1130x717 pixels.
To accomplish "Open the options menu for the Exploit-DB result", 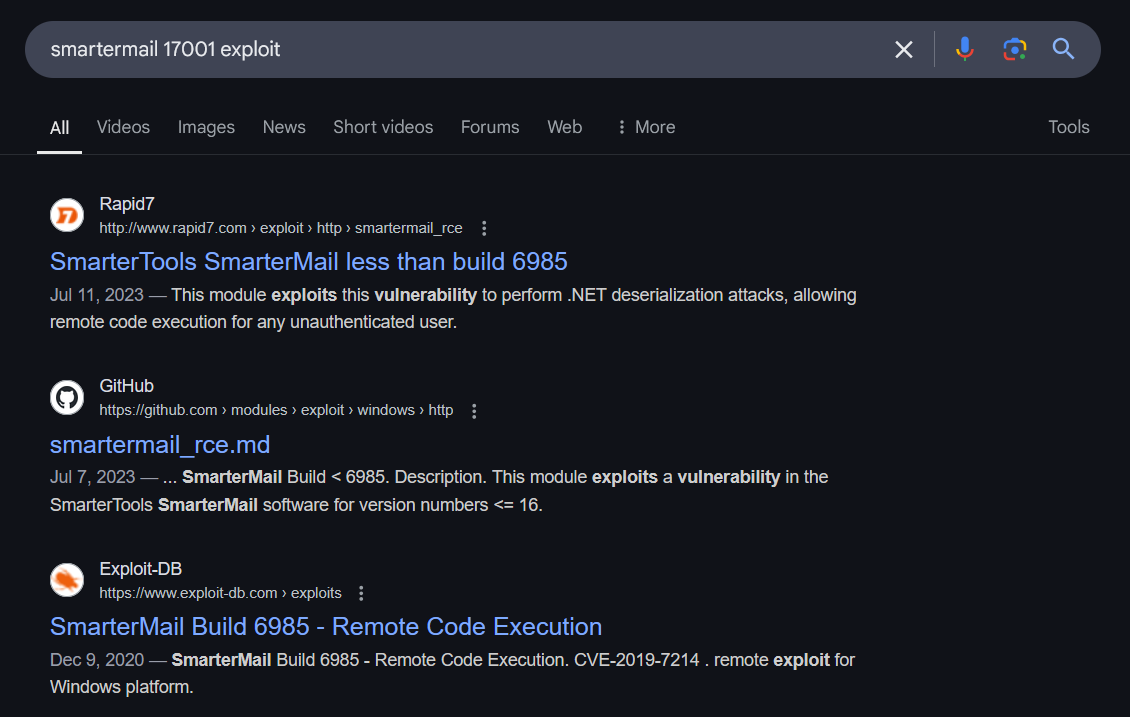I will 361,593.
